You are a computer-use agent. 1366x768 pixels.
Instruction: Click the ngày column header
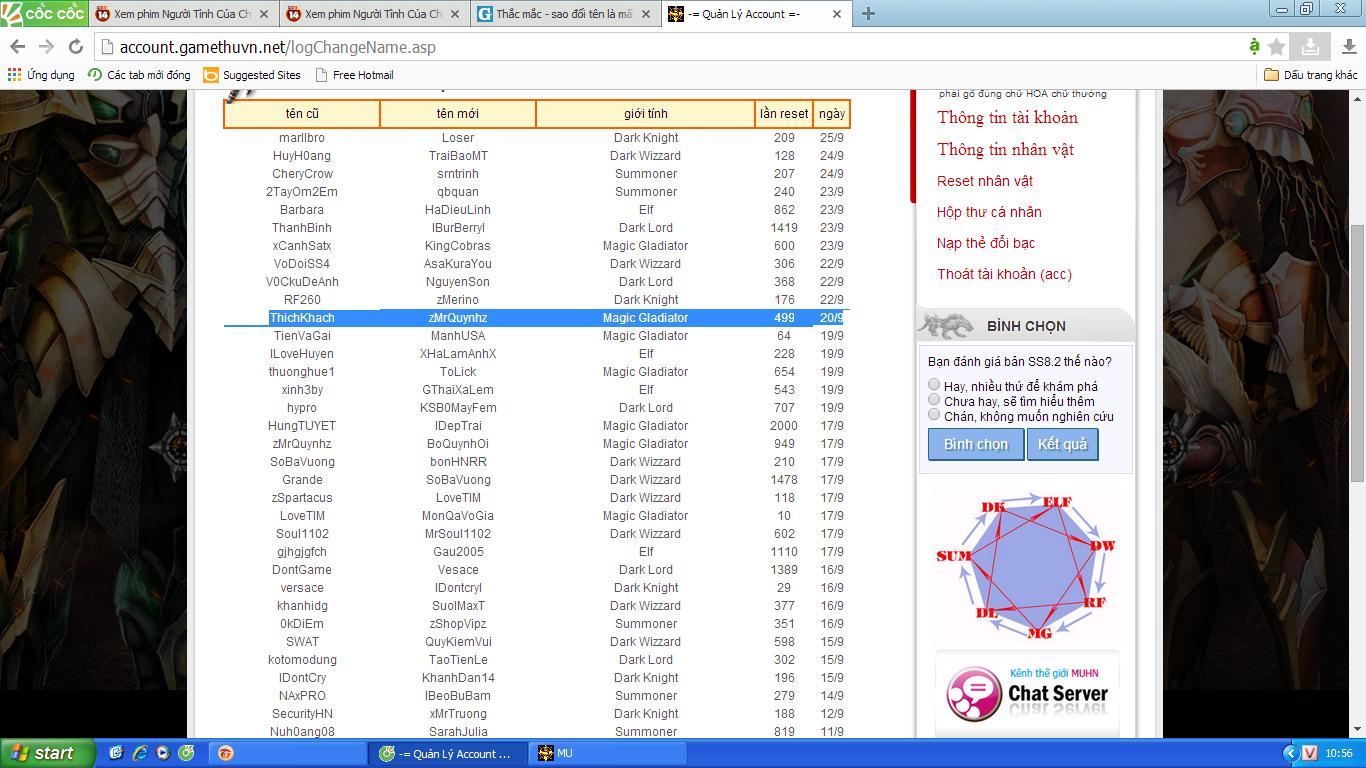coord(831,114)
